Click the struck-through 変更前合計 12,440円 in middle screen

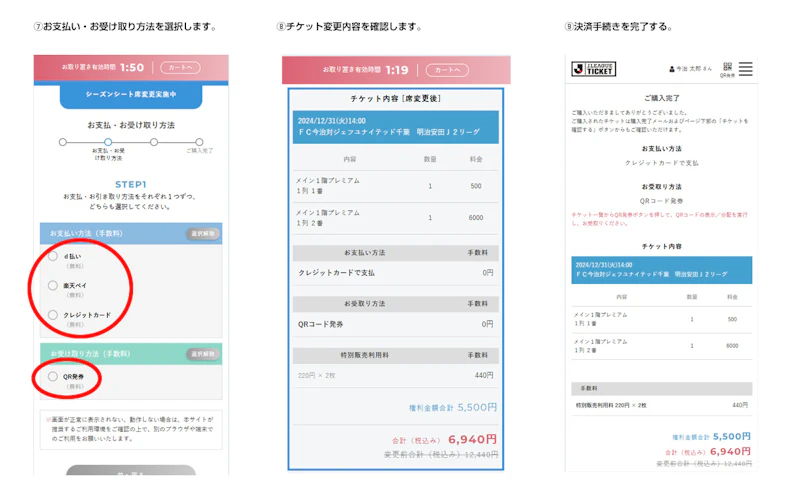click(441, 454)
